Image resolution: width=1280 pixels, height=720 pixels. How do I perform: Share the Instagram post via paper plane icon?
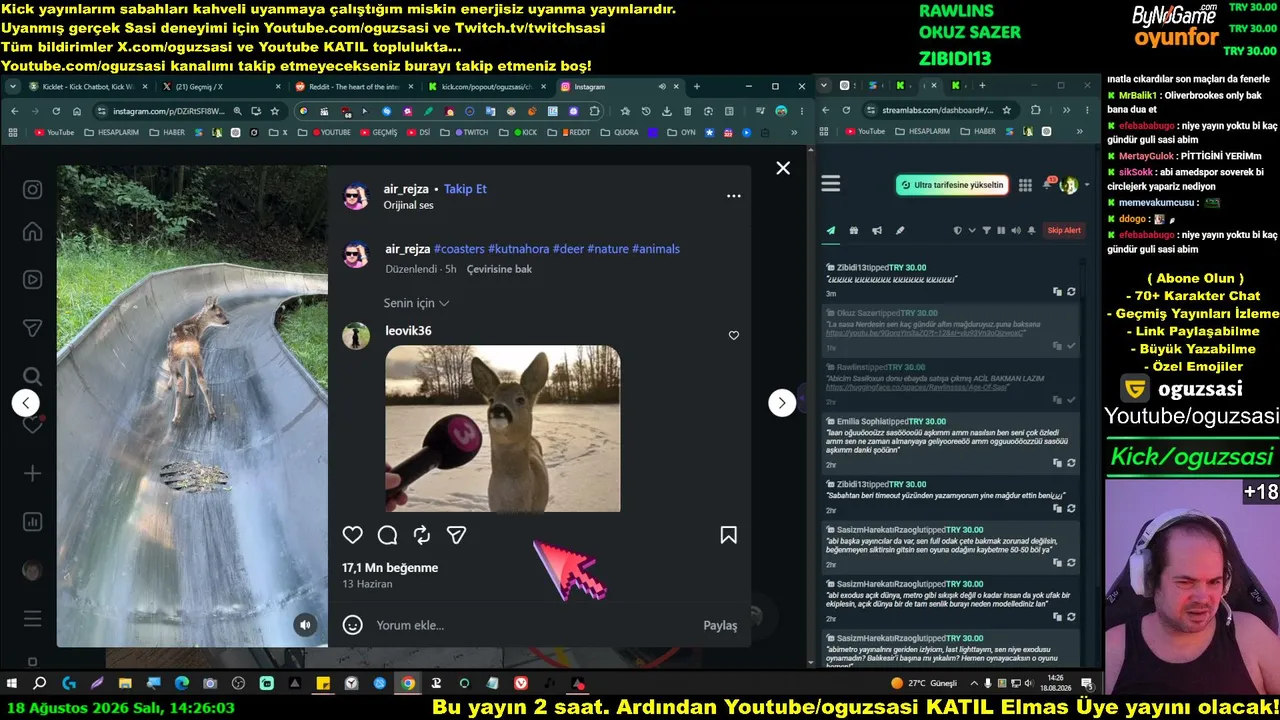pos(456,535)
